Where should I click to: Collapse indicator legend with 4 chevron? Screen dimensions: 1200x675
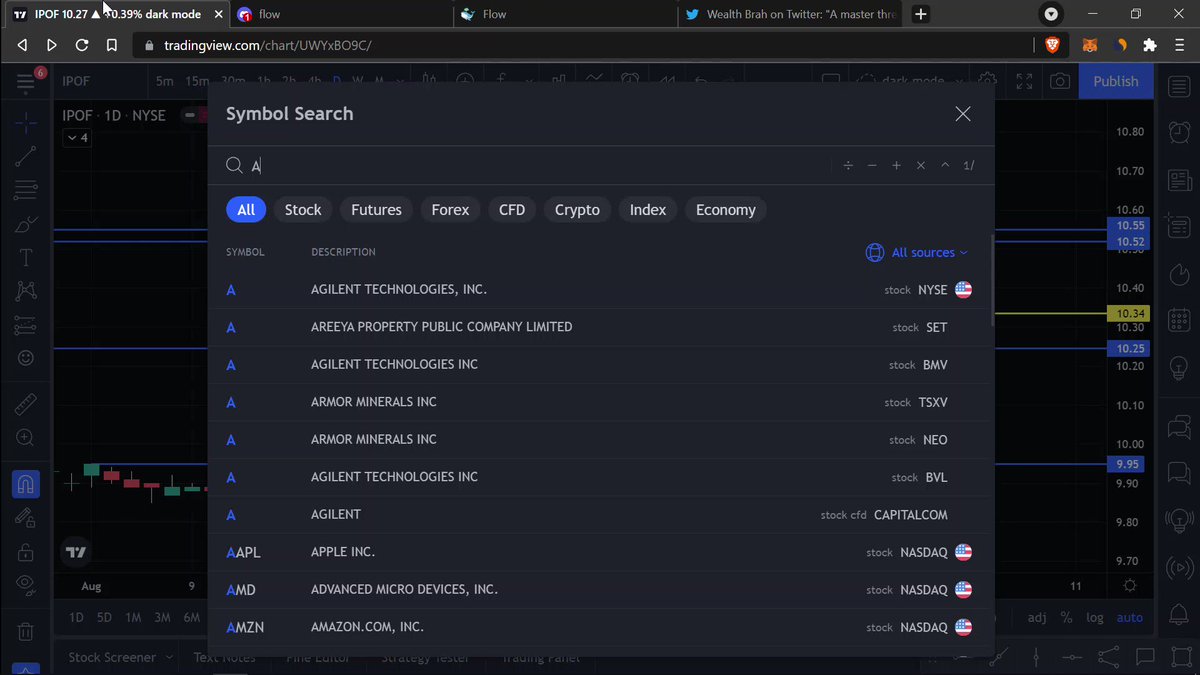pos(77,138)
